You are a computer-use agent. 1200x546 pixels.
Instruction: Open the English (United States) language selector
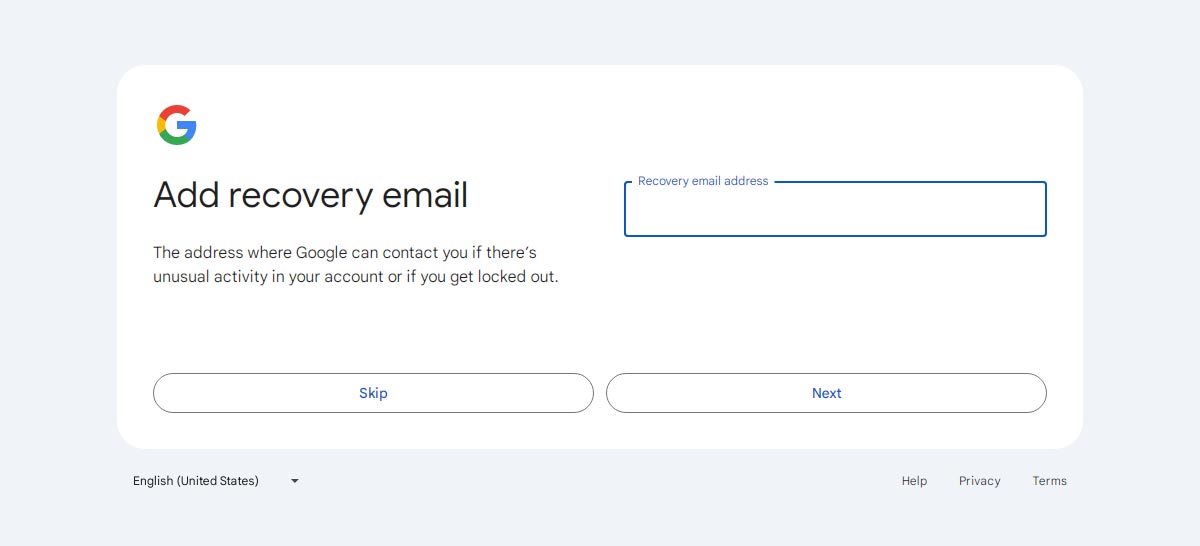(x=216, y=481)
